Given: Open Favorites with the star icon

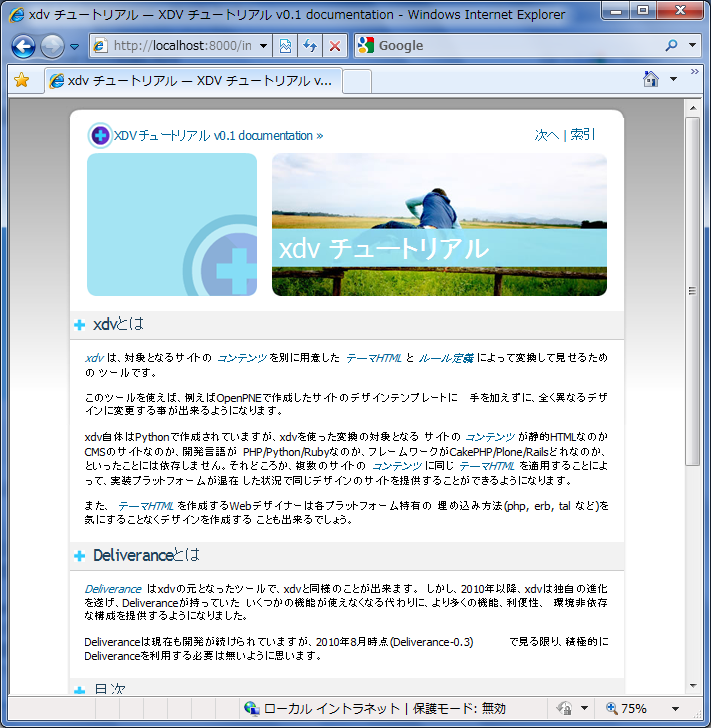Looking at the screenshot, I should 21,80.
